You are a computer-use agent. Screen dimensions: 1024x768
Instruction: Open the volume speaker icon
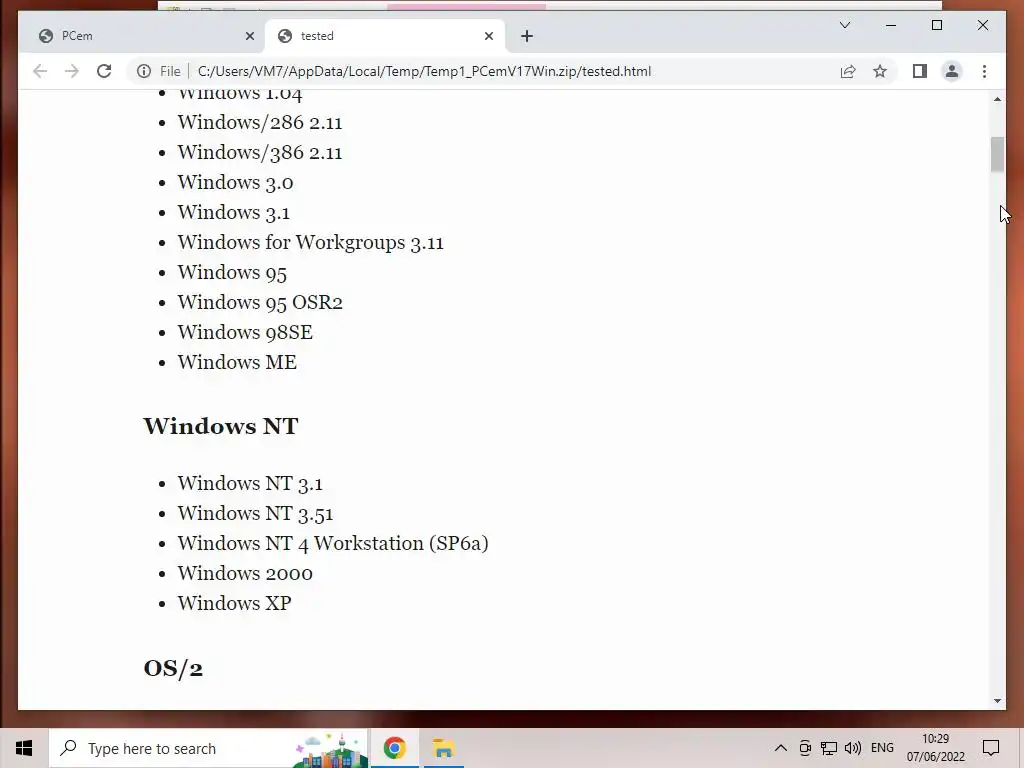[x=852, y=748]
